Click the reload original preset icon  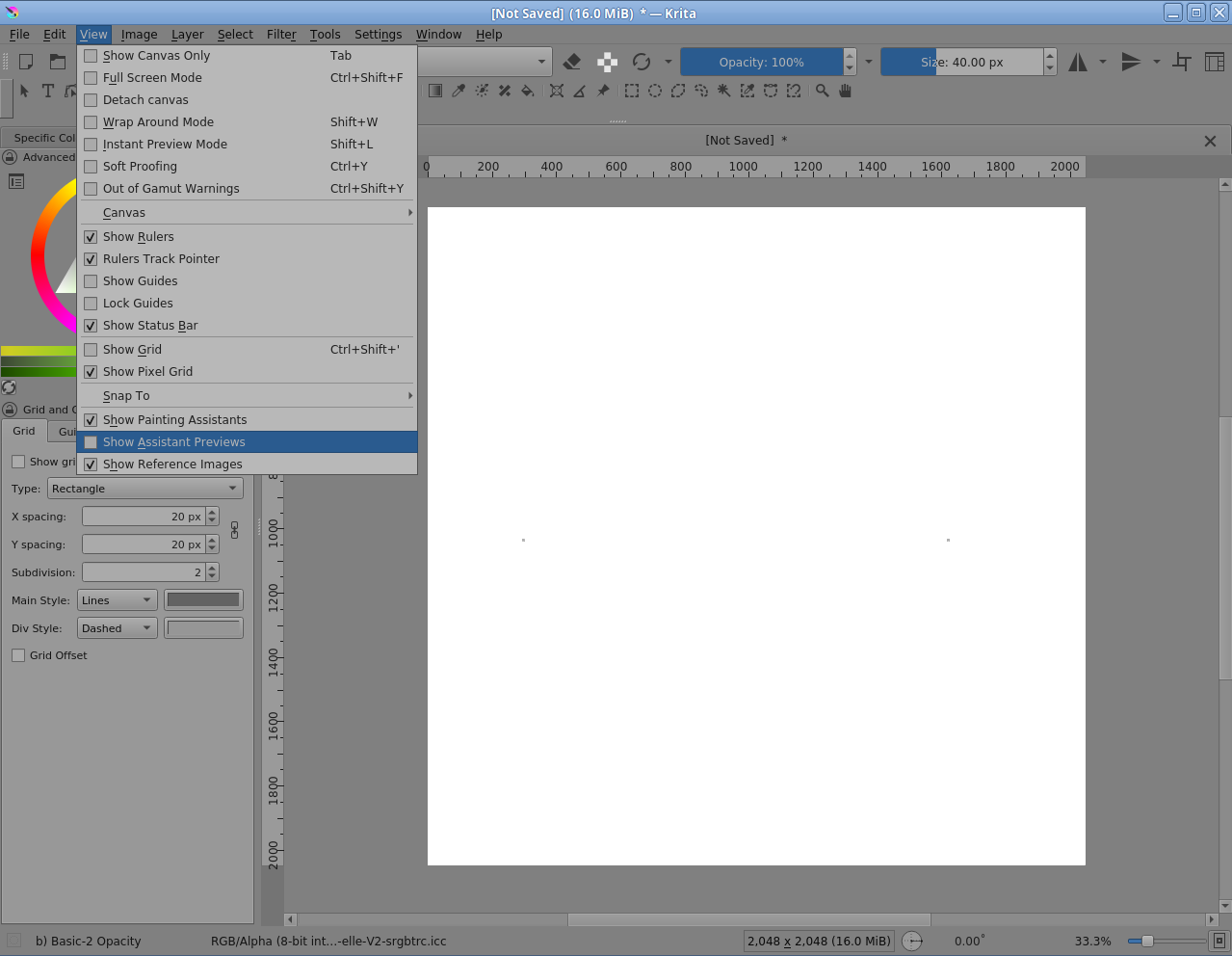[642, 62]
